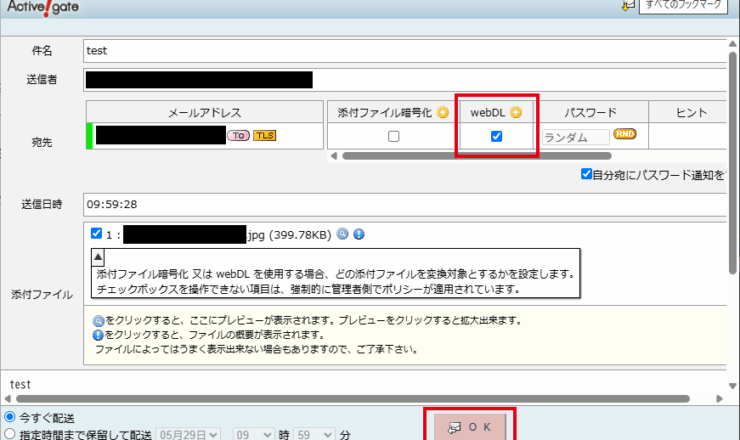
Task: Click the bottom horizontal scrollbar right arrow
Action: point(719,399)
